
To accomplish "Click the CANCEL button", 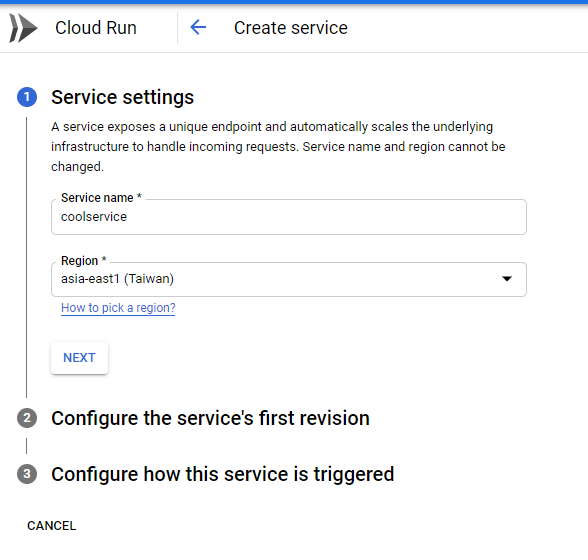I will pyautogui.click(x=52, y=526).
